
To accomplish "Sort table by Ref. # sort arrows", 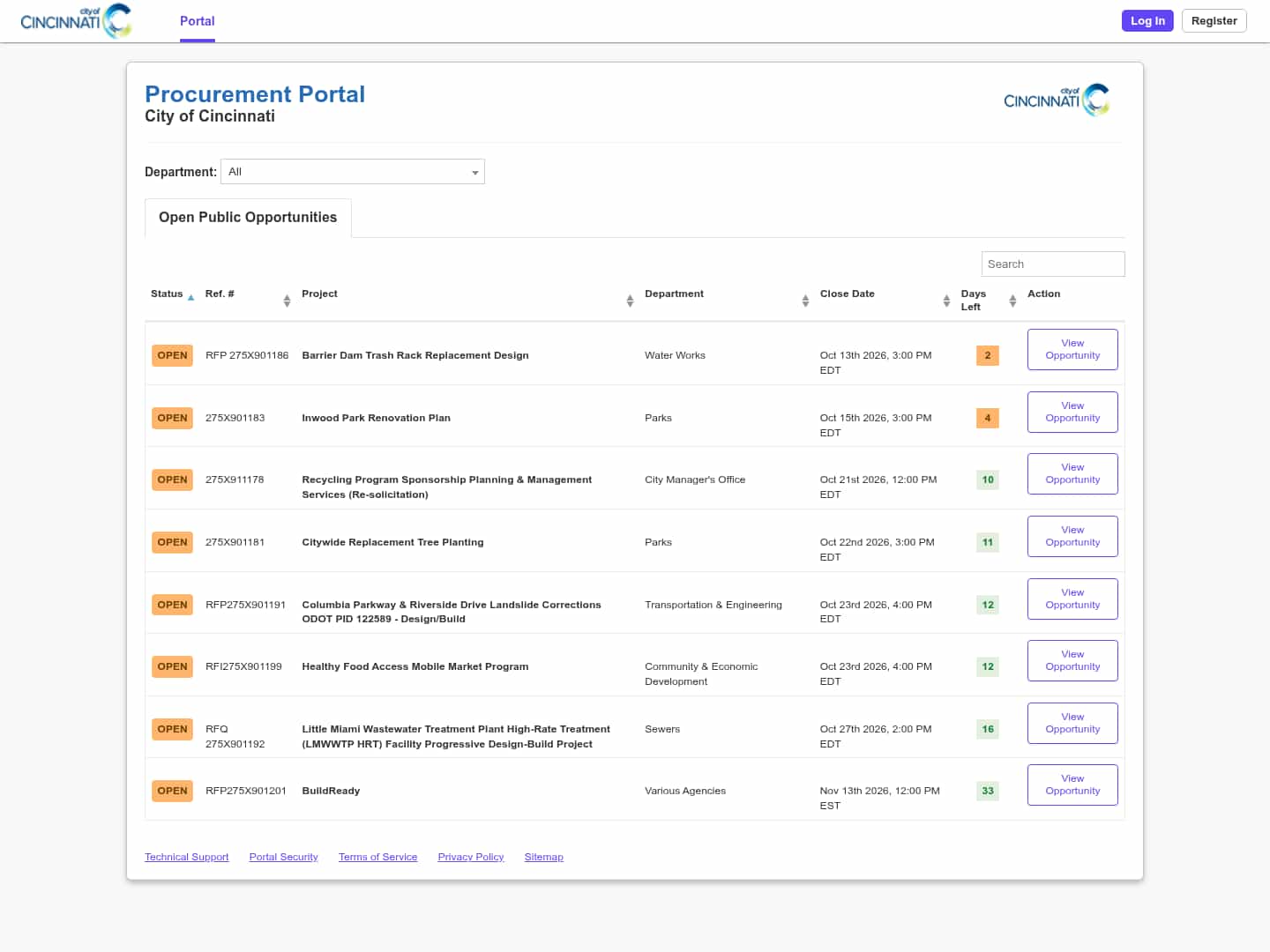I will tap(287, 301).
